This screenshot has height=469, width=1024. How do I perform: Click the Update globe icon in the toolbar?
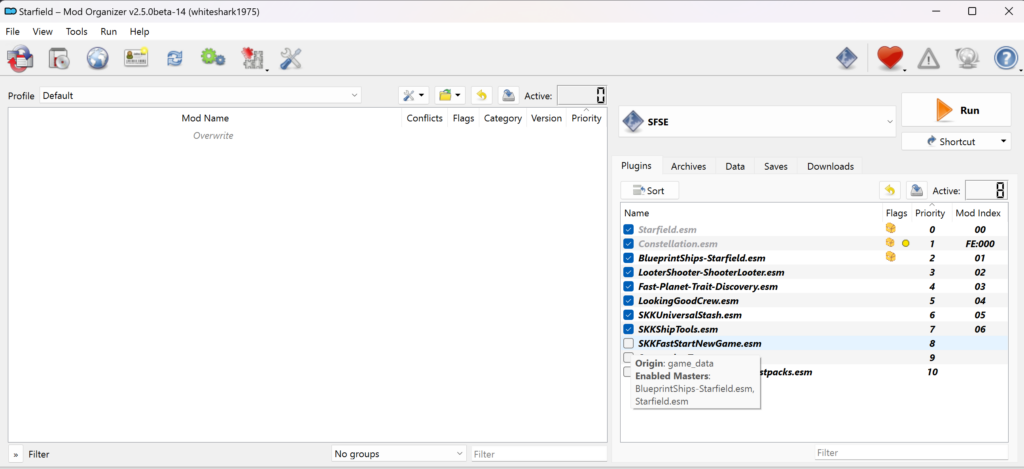pos(967,59)
